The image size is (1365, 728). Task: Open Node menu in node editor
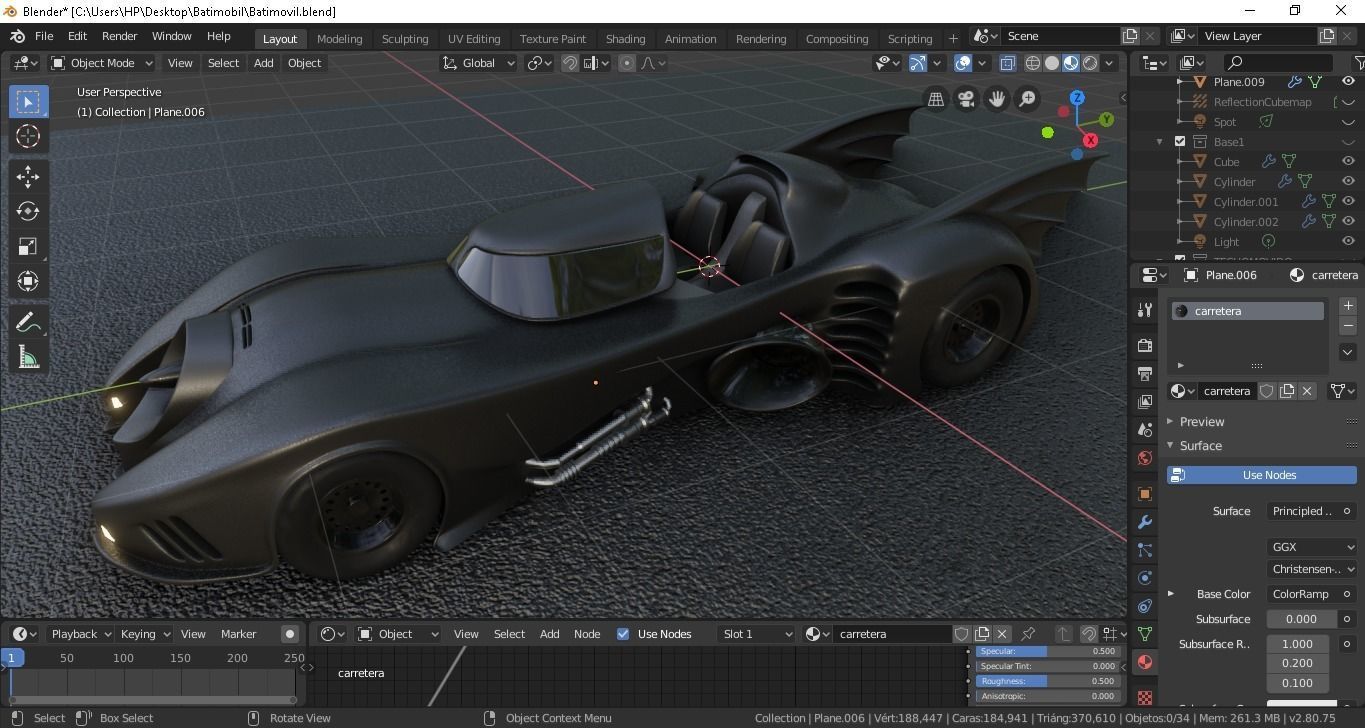point(587,634)
